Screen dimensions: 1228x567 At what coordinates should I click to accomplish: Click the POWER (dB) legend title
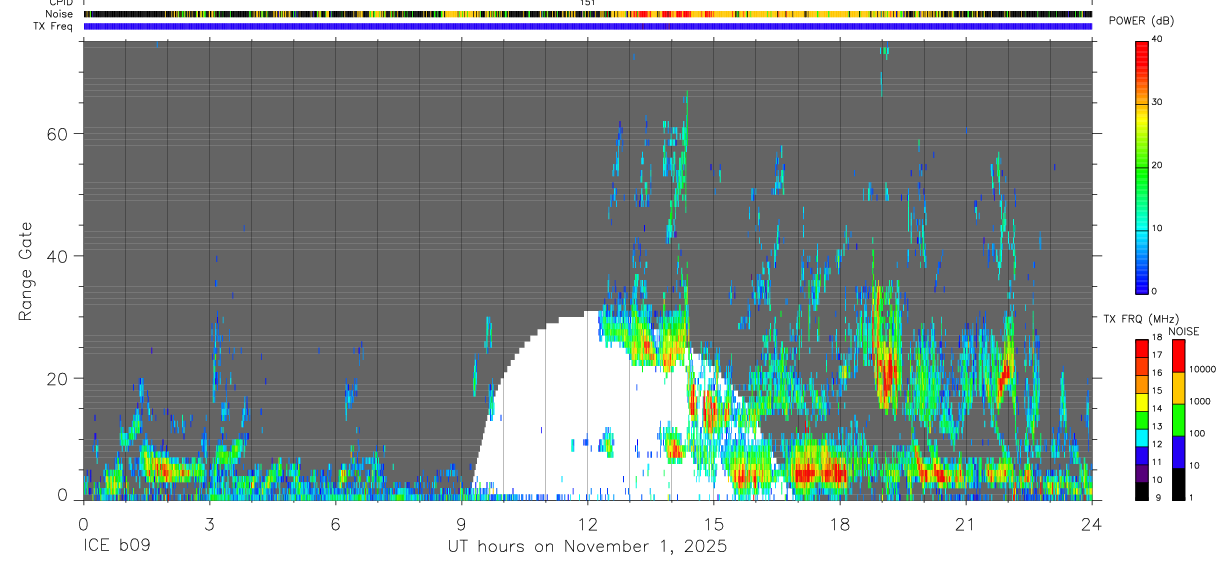point(1141,21)
